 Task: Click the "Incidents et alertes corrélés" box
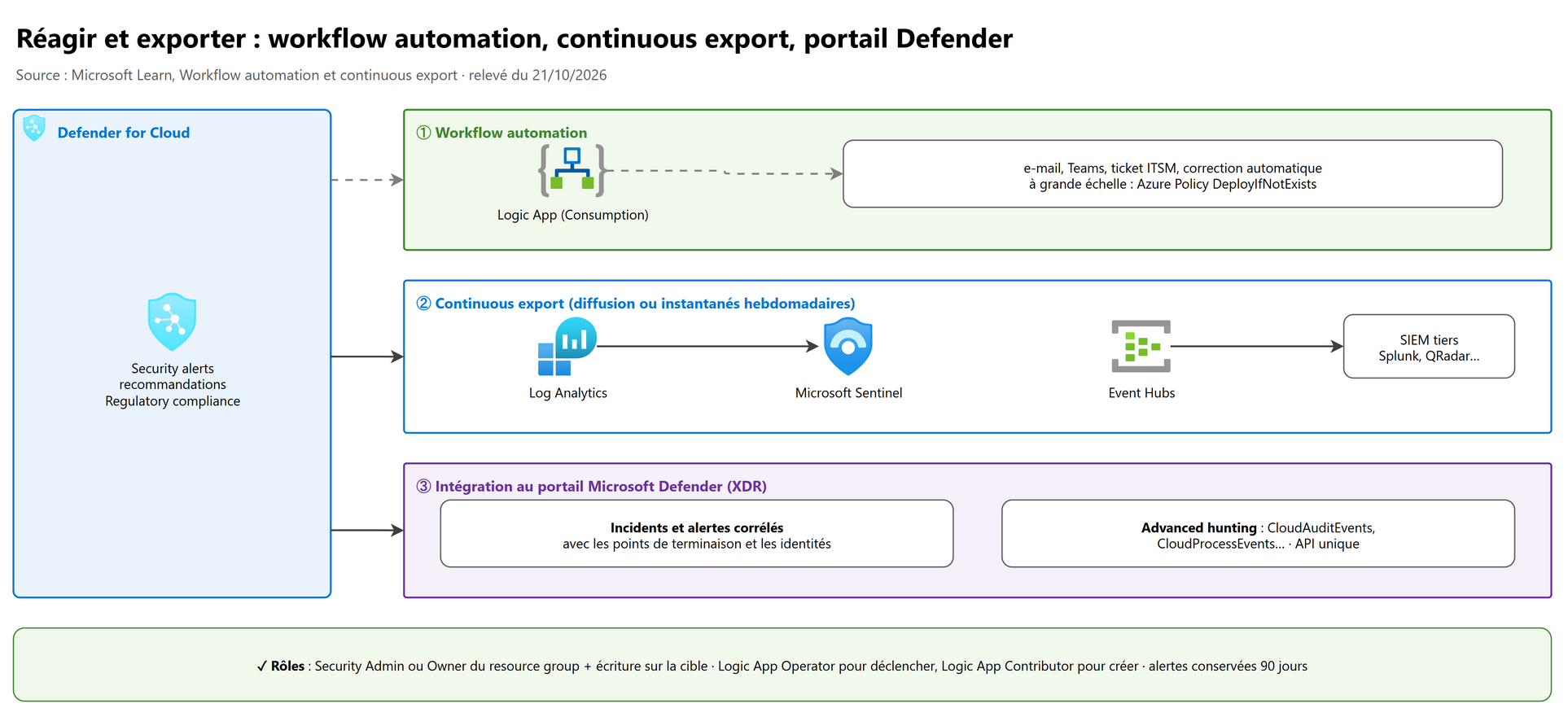(x=697, y=534)
